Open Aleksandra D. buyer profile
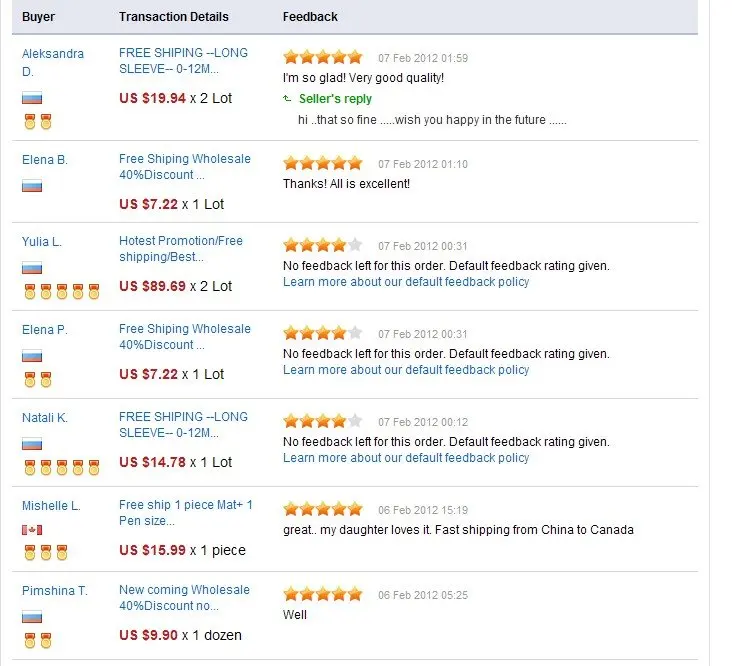The width and height of the screenshot is (732, 666). tap(53, 63)
